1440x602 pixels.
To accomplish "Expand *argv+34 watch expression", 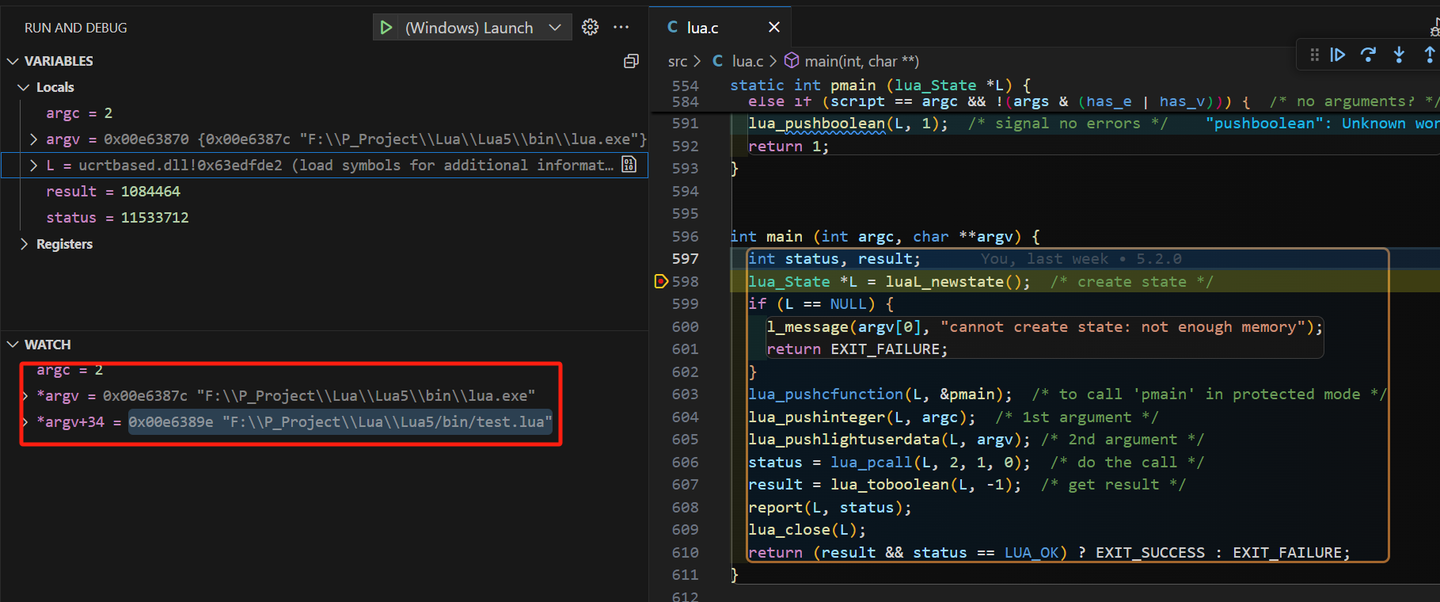I will tap(26, 422).
